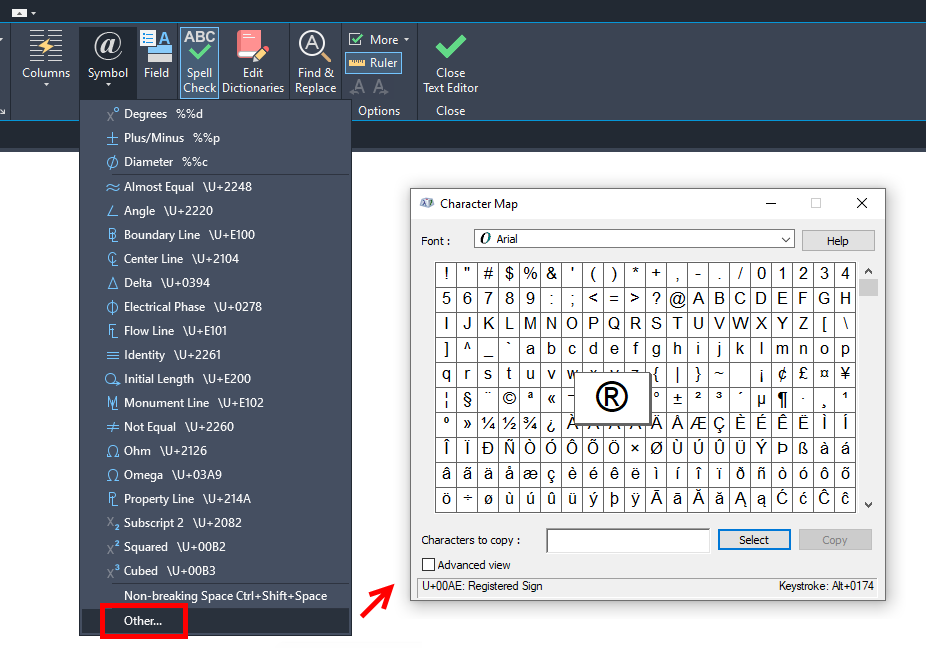Viewport: 926px width, 648px height.
Task: Insert the Property Line symbol
Action: click(216, 499)
